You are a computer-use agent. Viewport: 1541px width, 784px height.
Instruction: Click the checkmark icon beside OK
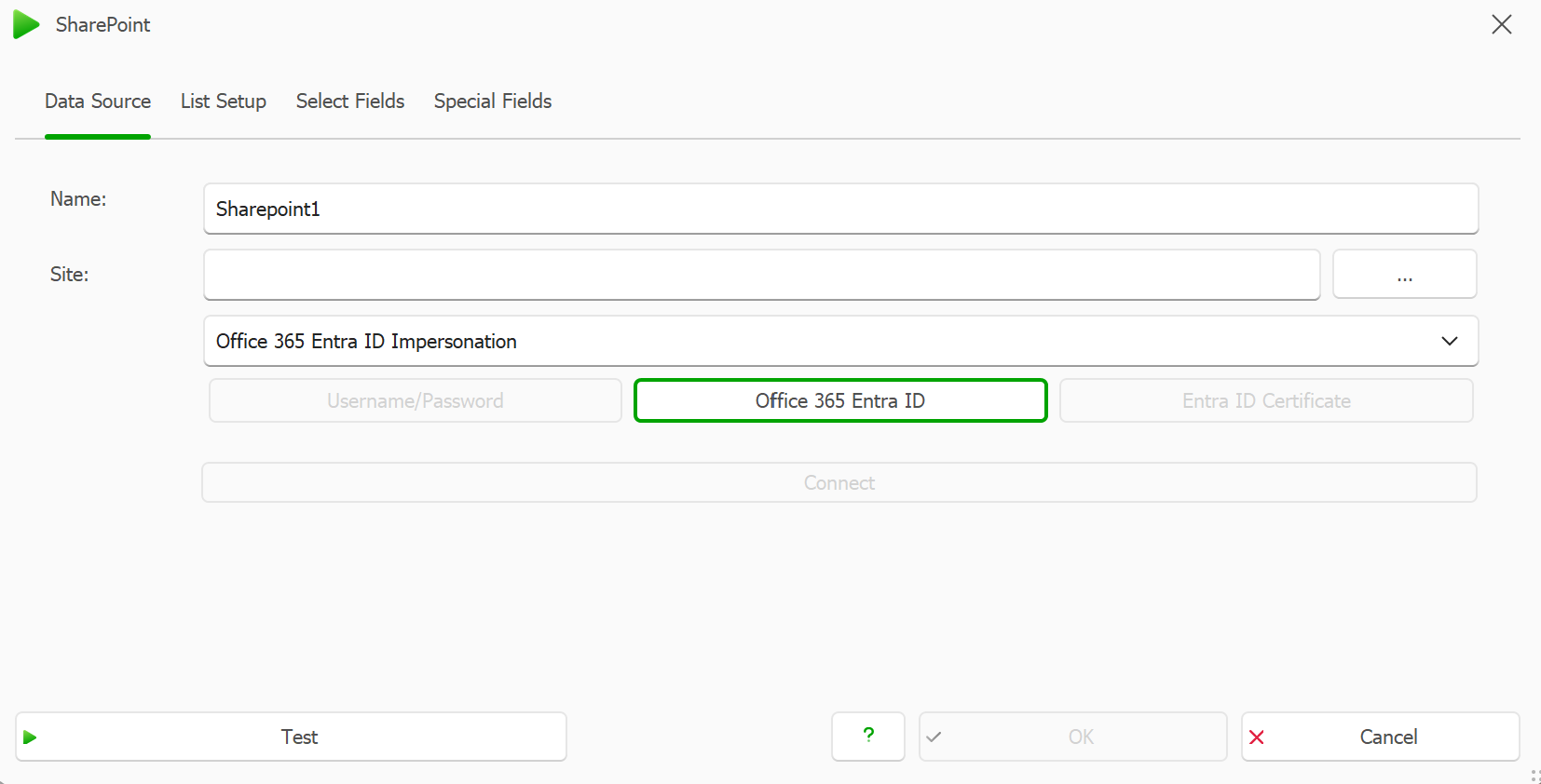(934, 737)
